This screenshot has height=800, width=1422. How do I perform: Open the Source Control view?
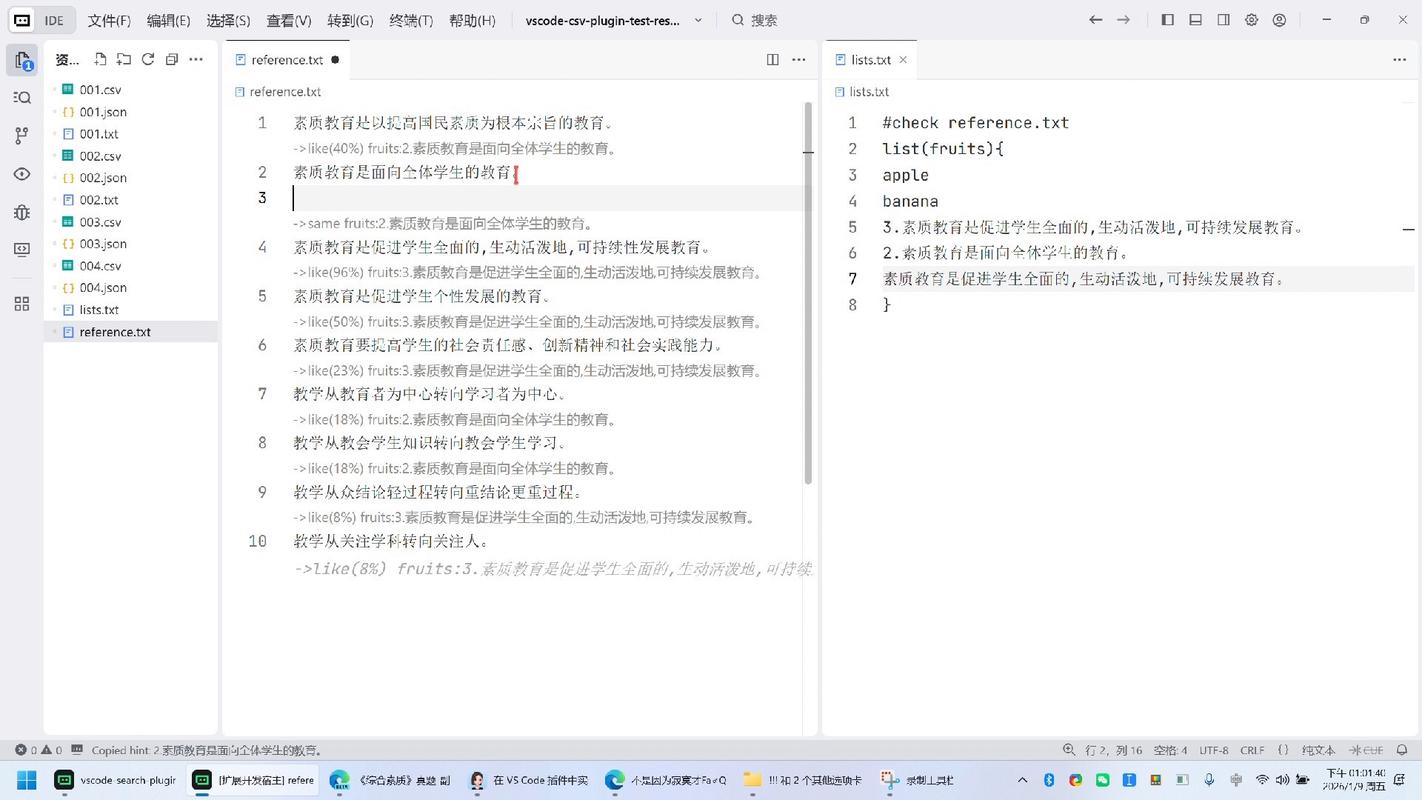(x=22, y=136)
